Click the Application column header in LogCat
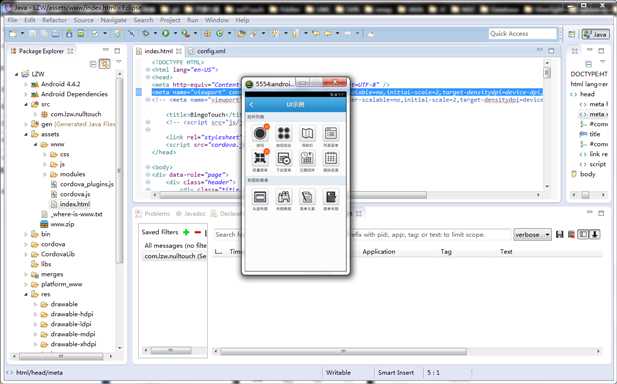 379,252
